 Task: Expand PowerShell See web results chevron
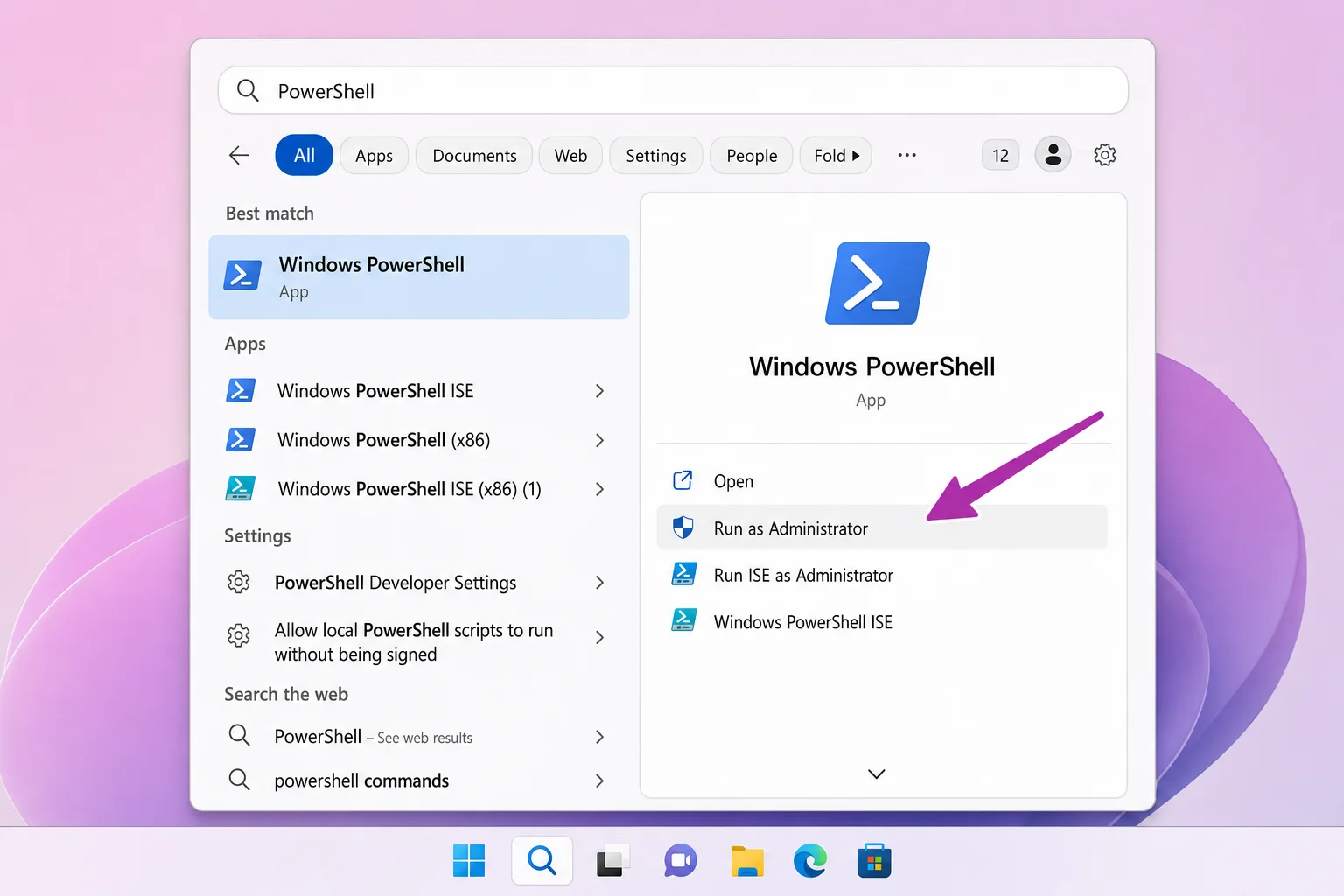599,737
